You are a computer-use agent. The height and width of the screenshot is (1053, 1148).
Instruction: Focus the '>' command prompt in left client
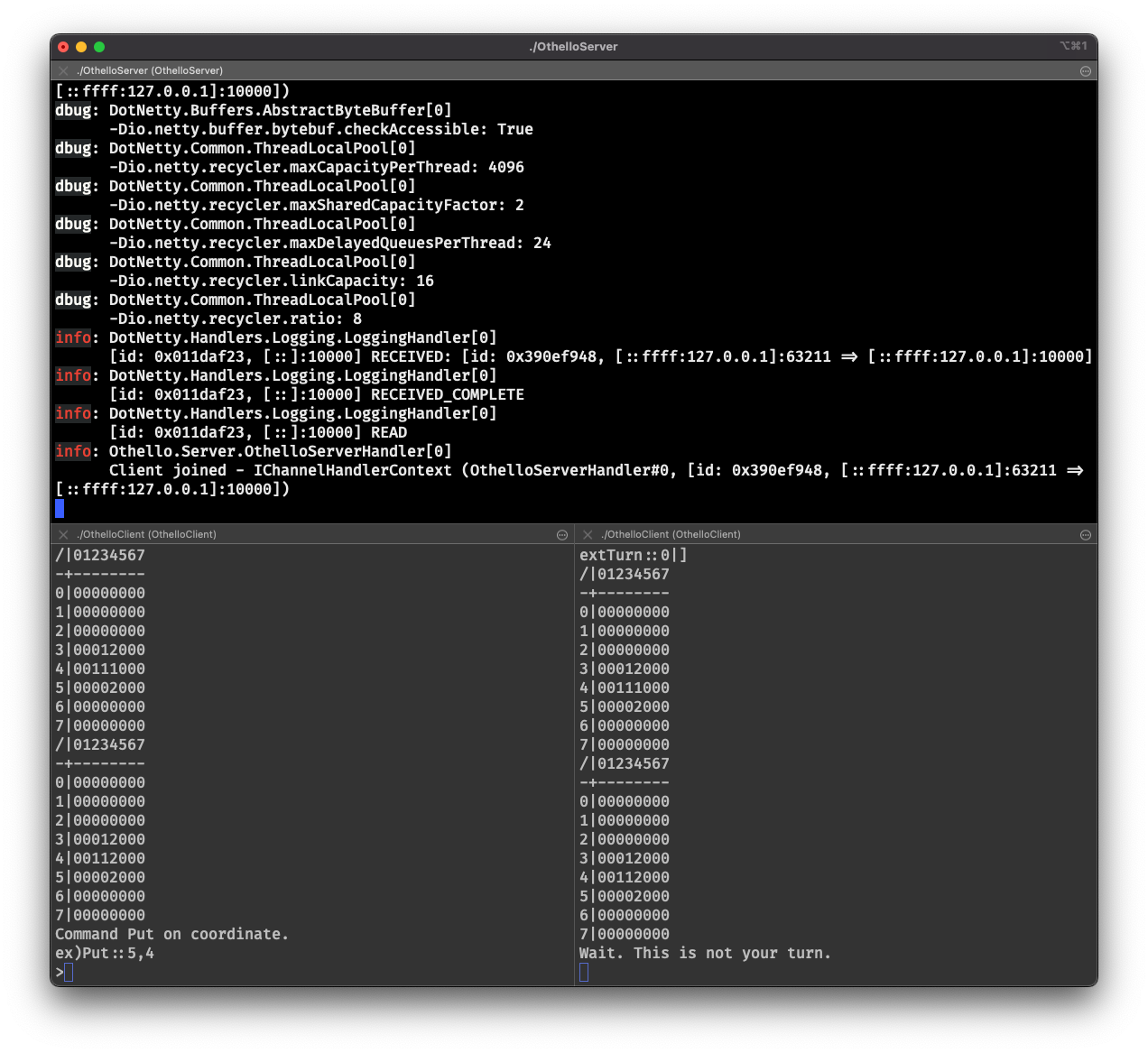(x=64, y=972)
